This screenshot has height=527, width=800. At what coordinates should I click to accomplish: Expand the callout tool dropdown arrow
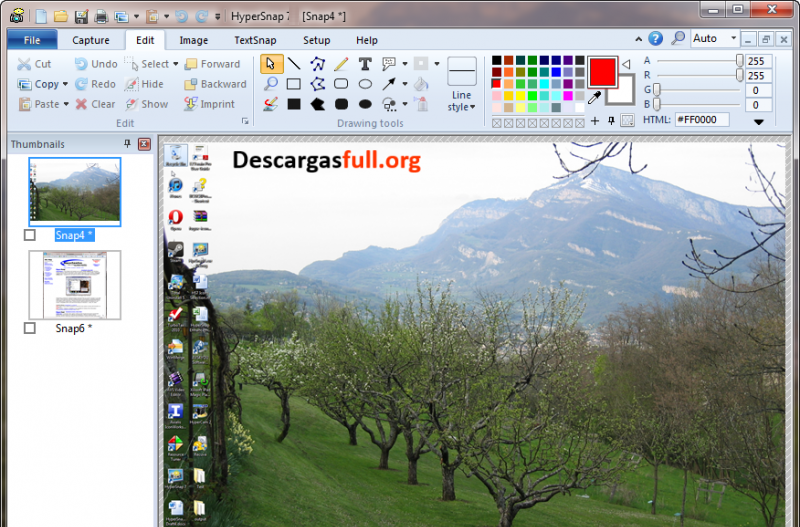click(405, 64)
